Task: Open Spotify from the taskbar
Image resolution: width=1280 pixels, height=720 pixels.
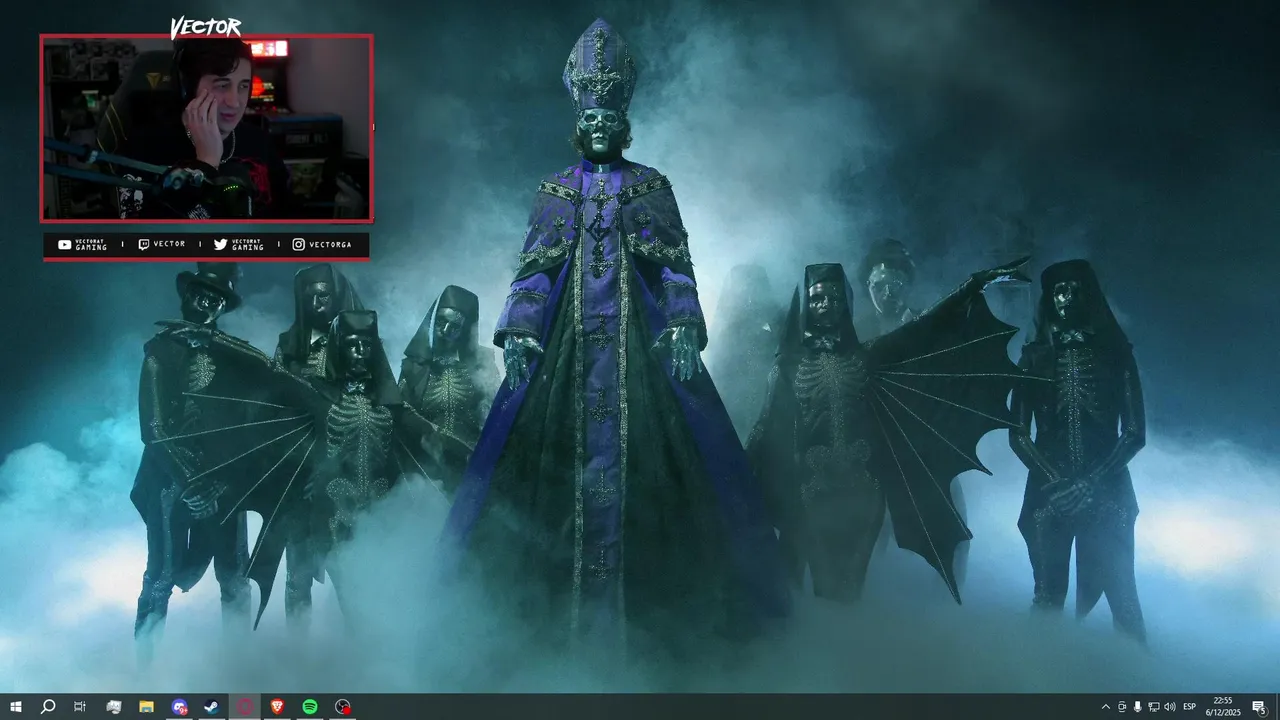Action: 310,707
